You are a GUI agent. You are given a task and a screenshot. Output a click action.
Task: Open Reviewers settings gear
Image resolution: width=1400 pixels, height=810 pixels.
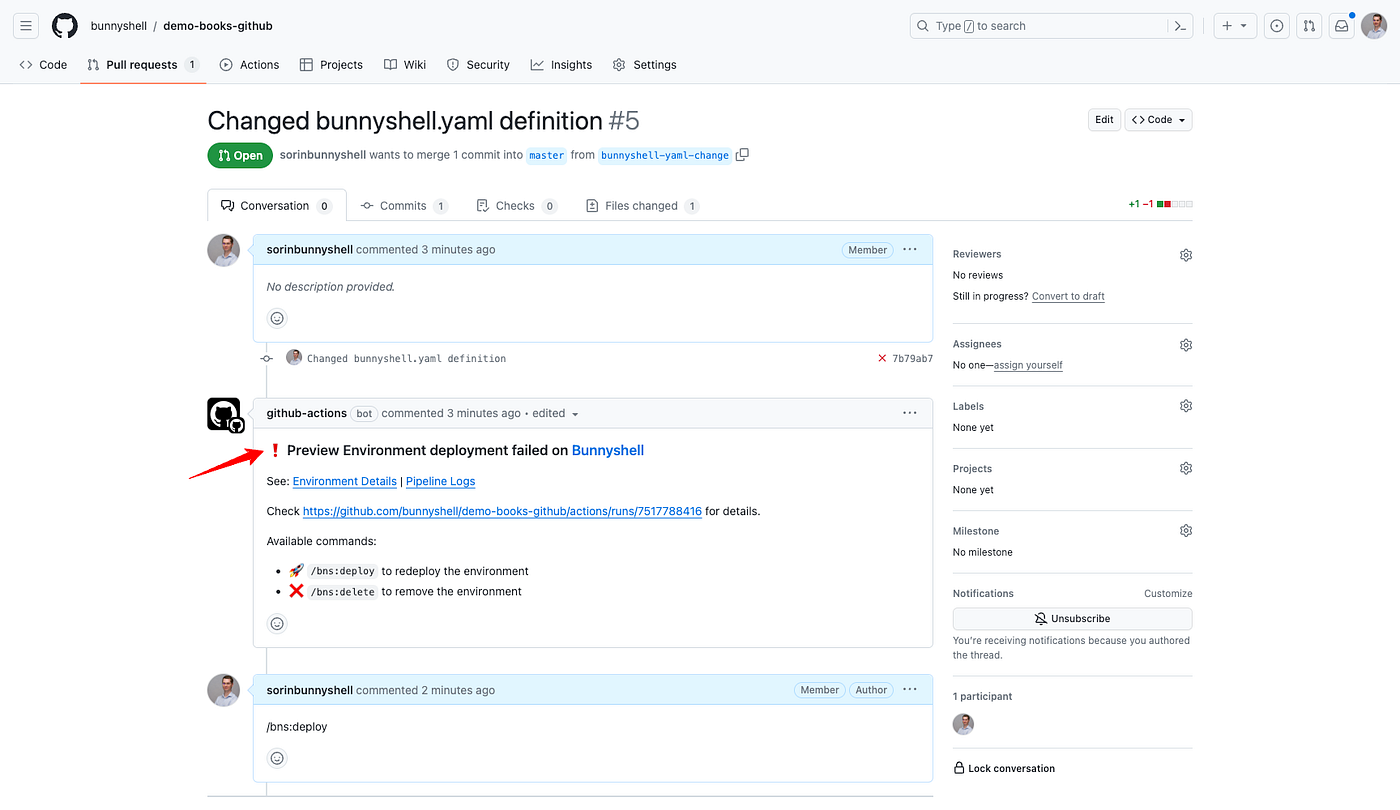pyautogui.click(x=1185, y=255)
